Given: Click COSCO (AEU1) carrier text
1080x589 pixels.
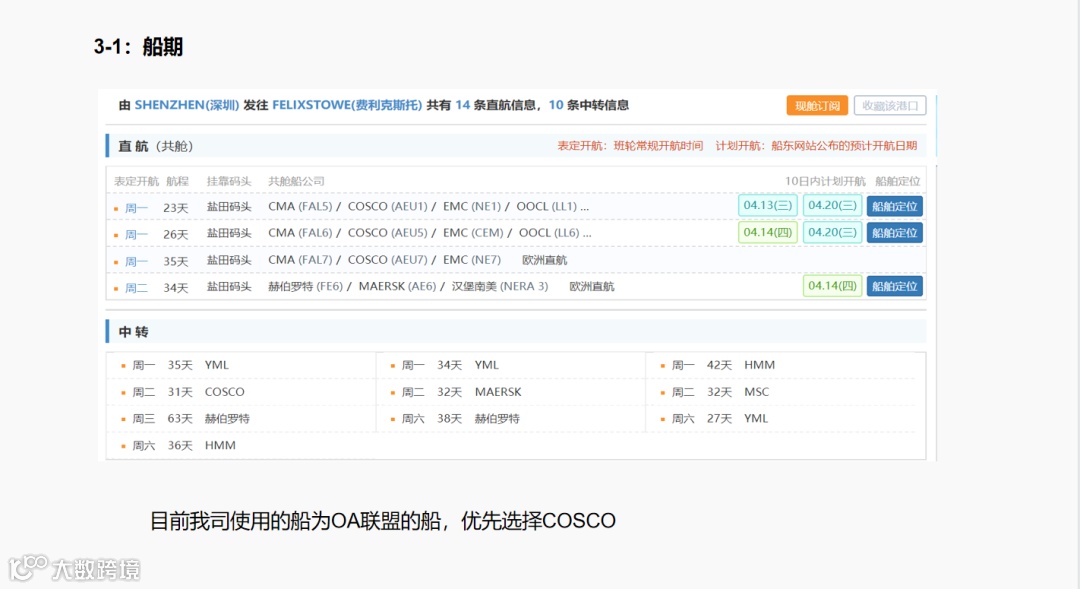Looking at the screenshot, I should [388, 206].
